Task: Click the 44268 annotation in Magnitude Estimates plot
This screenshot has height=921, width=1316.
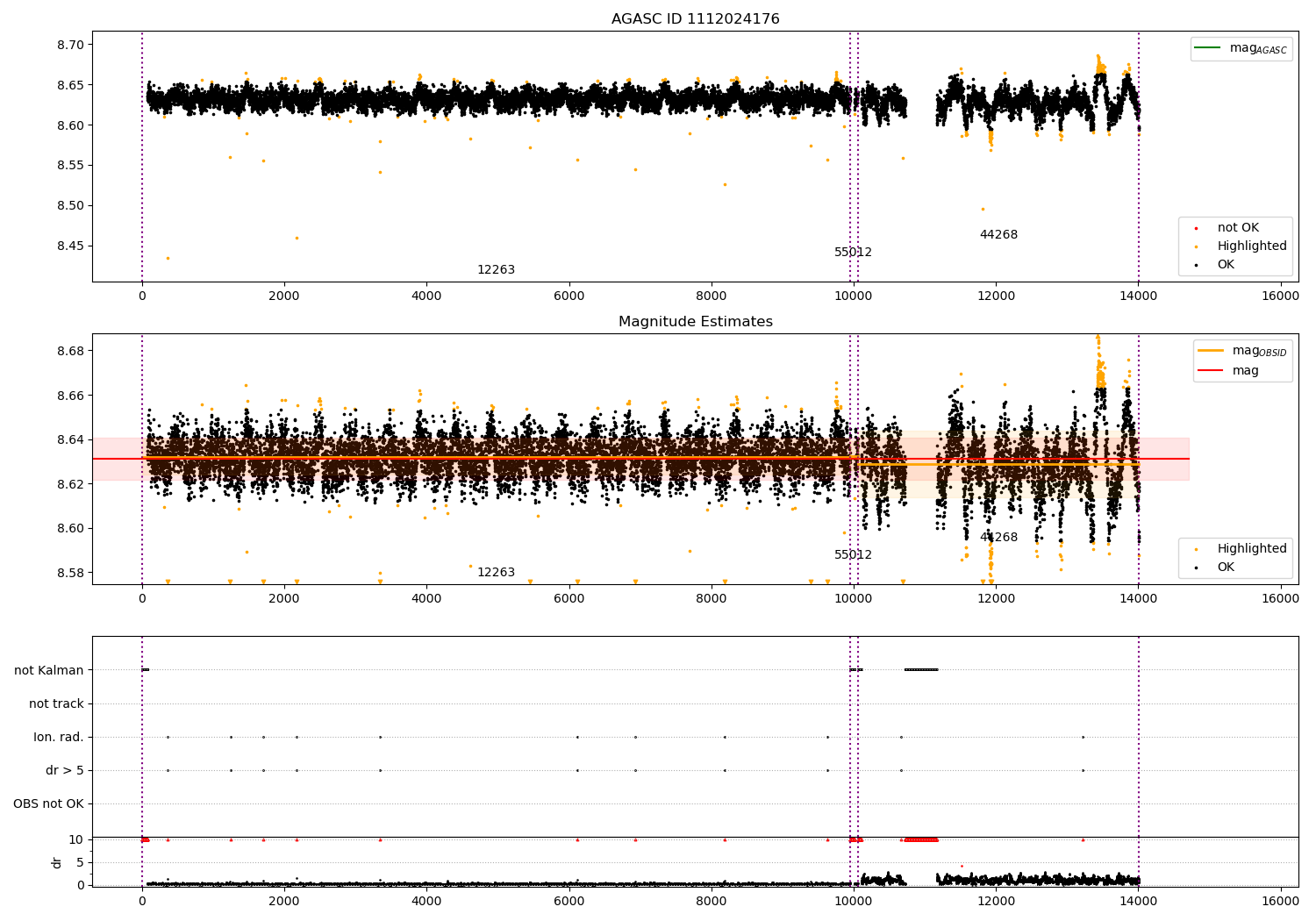Action: click(x=998, y=538)
